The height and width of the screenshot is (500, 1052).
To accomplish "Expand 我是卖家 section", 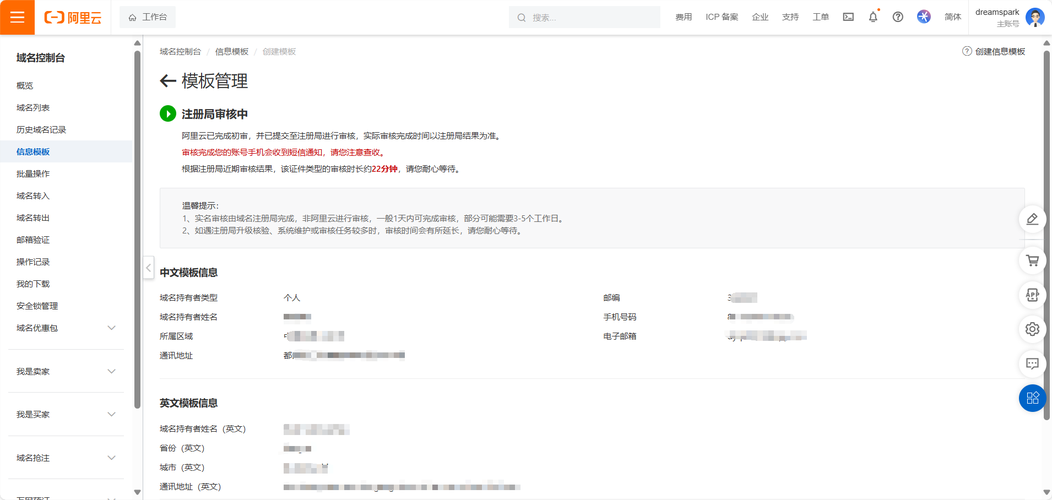I will point(111,371).
